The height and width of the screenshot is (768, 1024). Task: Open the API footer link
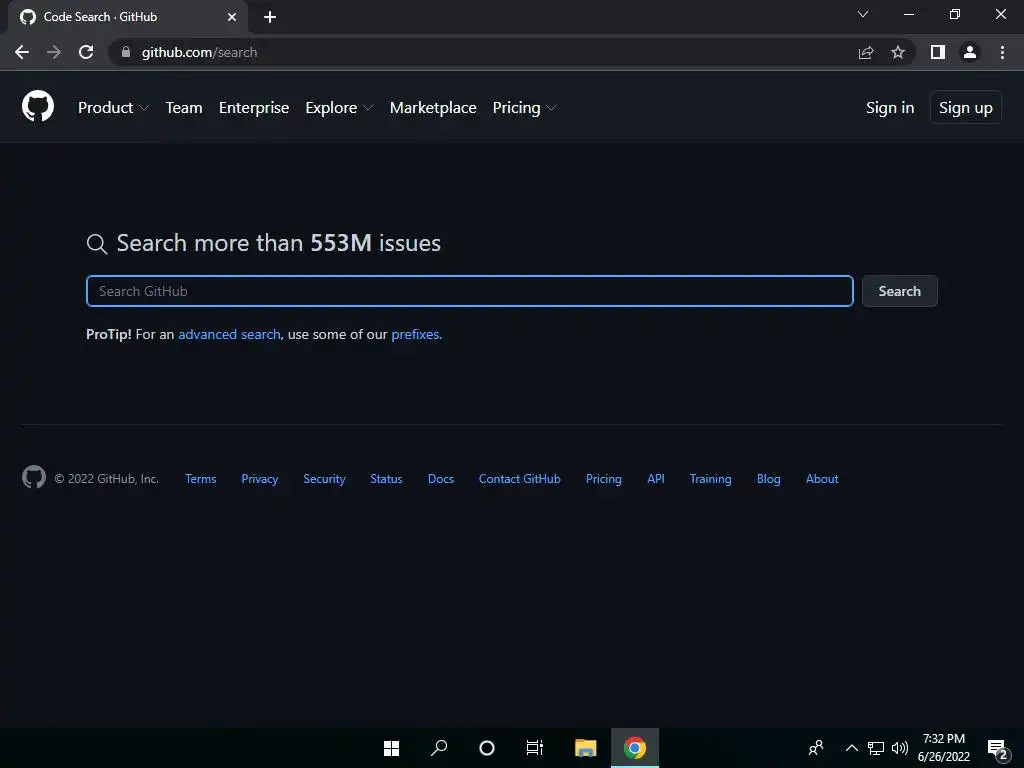[656, 479]
